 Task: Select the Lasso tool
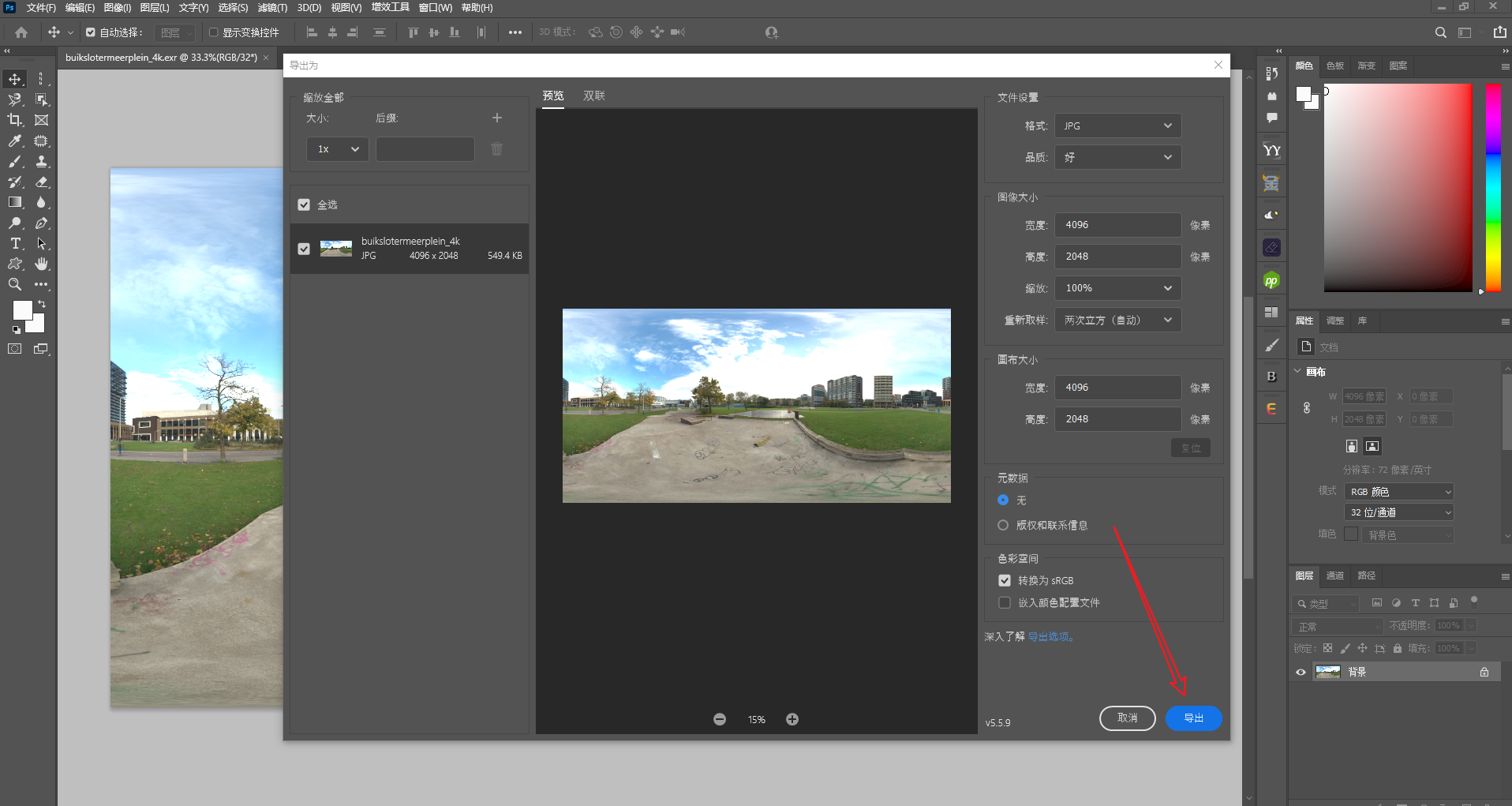point(15,99)
